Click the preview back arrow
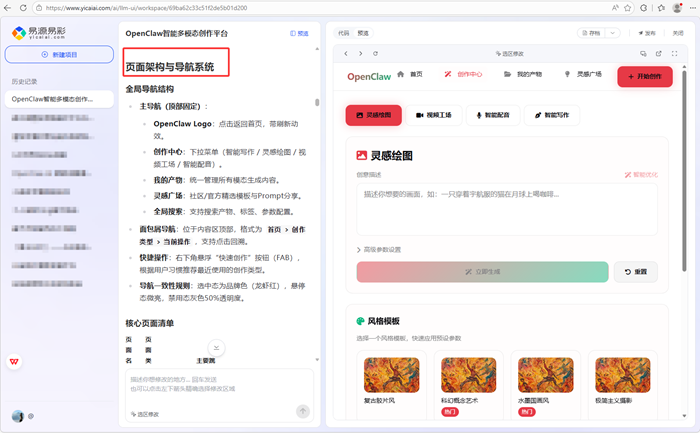The width and height of the screenshot is (700, 433). tap(345, 53)
